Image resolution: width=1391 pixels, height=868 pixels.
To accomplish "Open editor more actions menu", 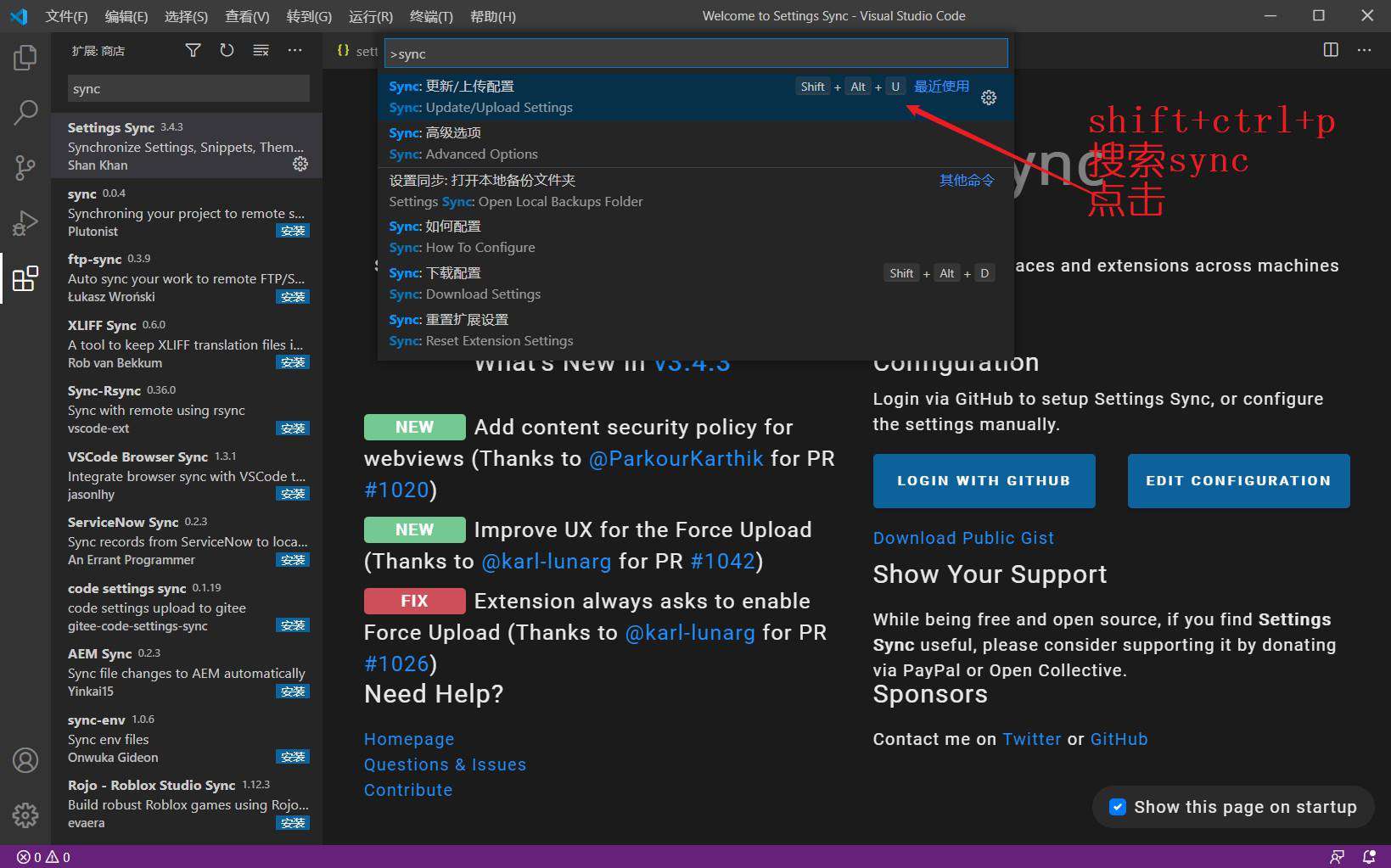I will [x=1364, y=50].
